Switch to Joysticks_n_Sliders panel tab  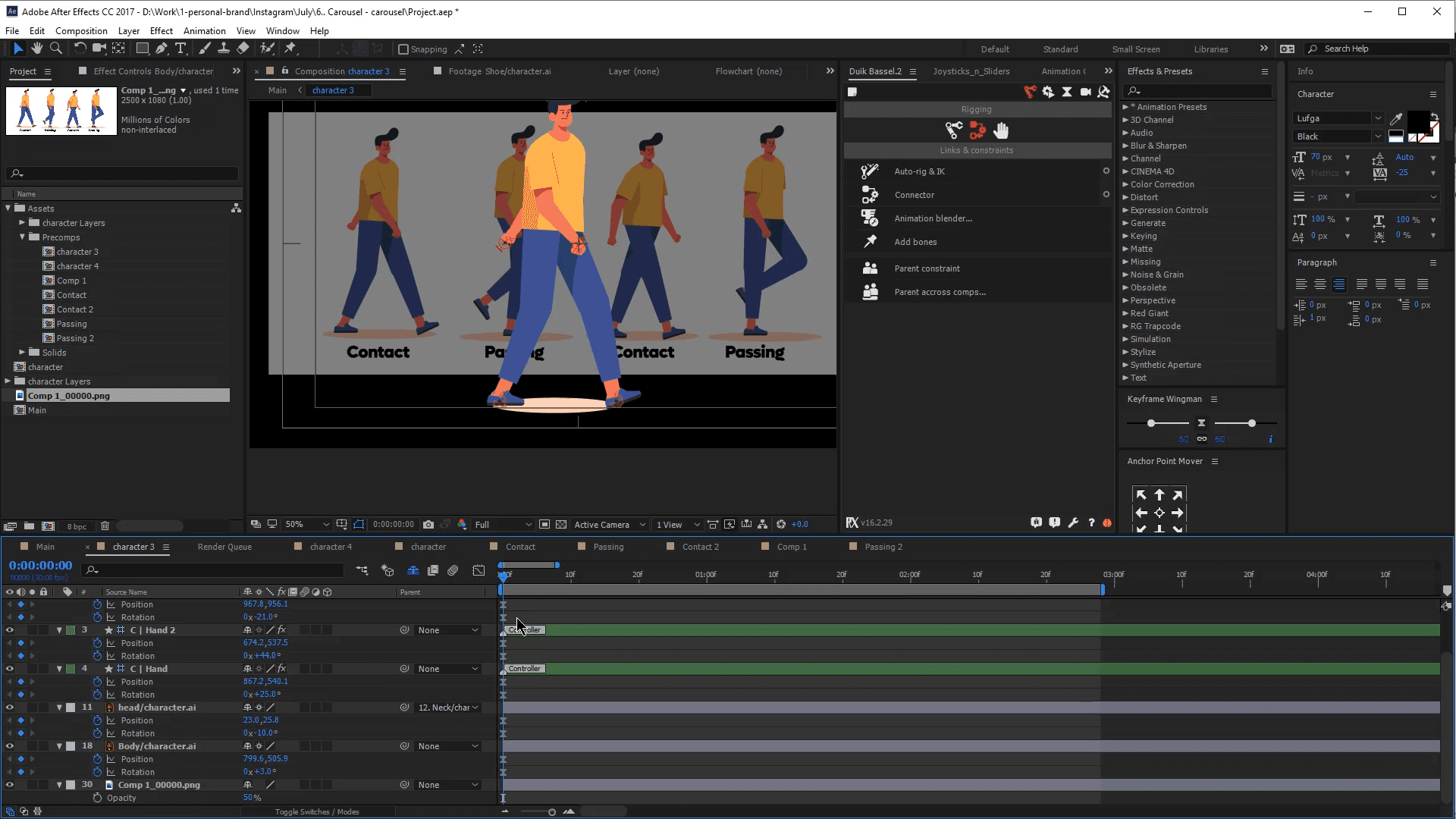pyautogui.click(x=971, y=71)
